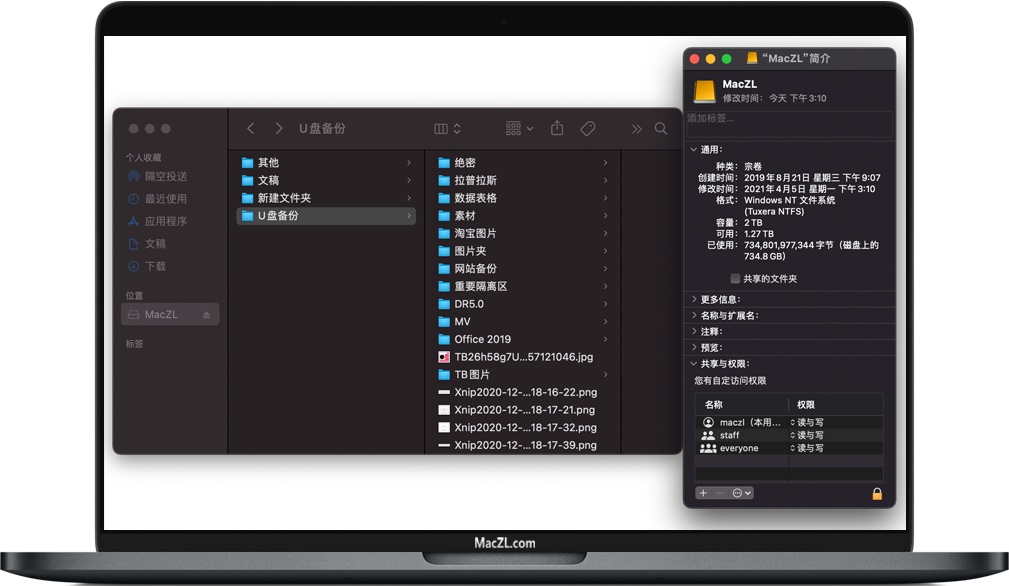This screenshot has width=1009, height=586.
Task: Open 应用程序 in Finder sidebar
Action: pyautogui.click(x=165, y=221)
